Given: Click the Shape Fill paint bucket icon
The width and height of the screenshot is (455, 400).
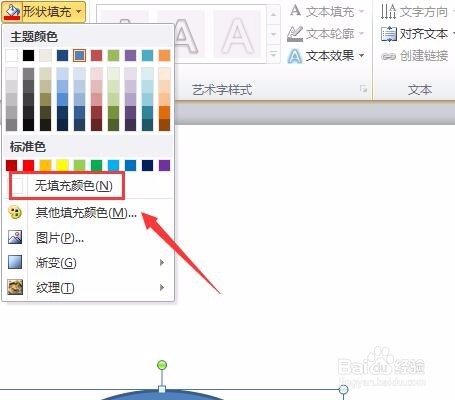Looking at the screenshot, I should [12, 12].
